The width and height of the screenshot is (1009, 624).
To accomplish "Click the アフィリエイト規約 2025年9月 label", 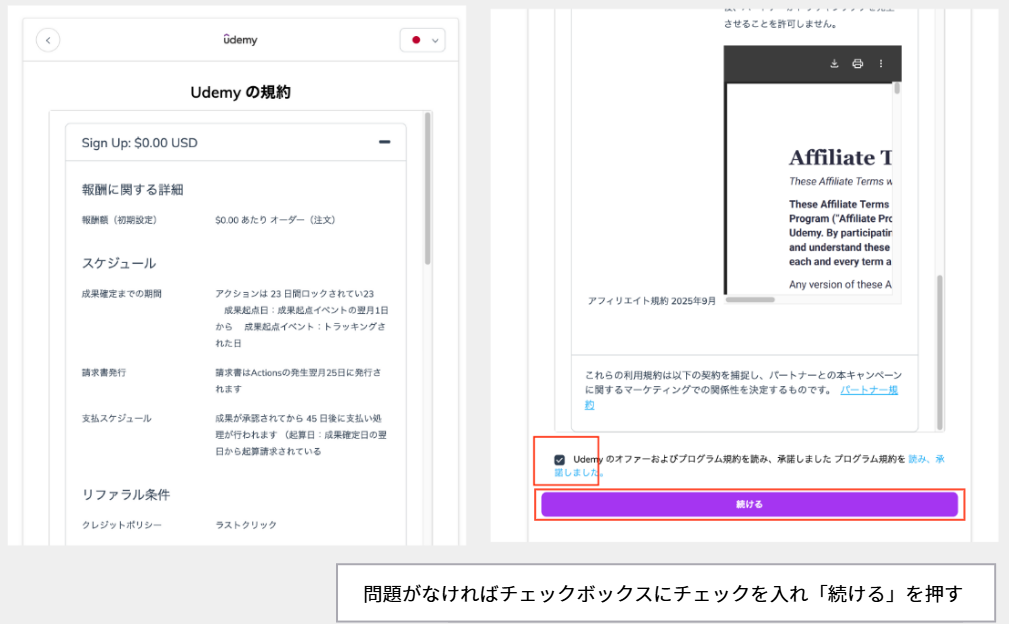I will coord(652,300).
